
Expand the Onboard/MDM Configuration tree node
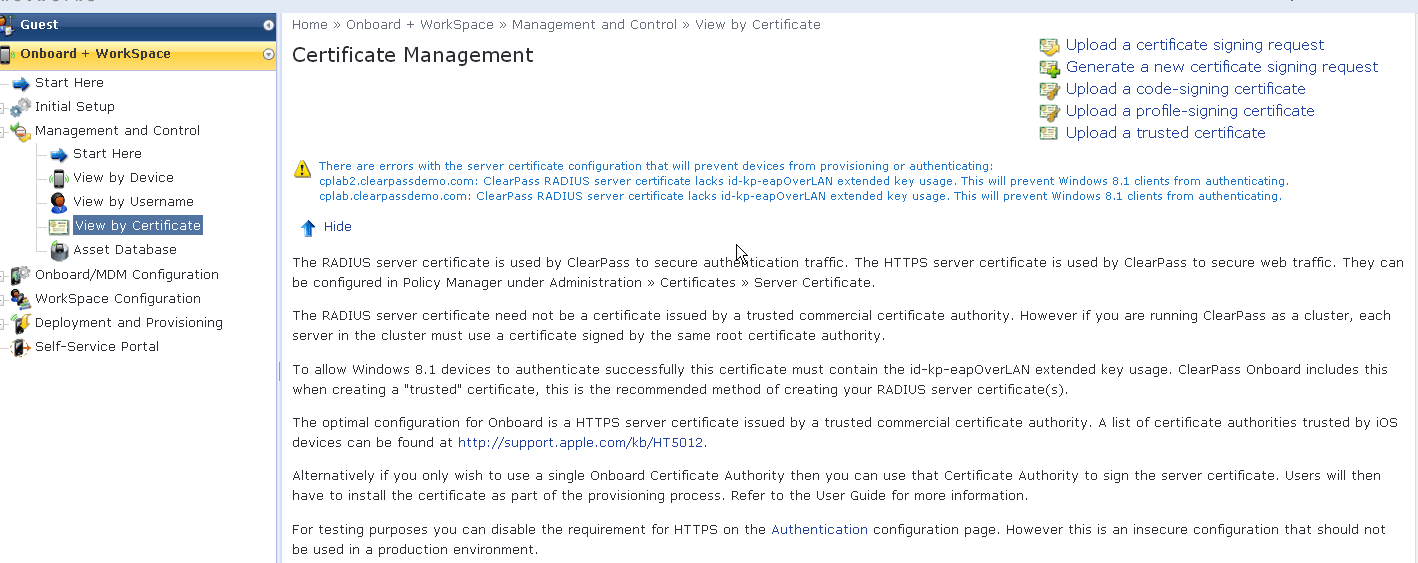coord(5,275)
